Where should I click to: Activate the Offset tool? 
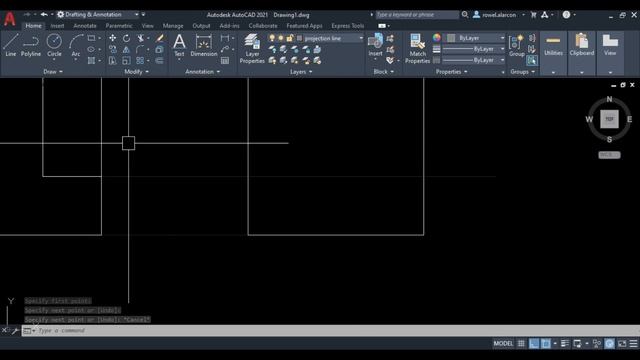[160, 60]
